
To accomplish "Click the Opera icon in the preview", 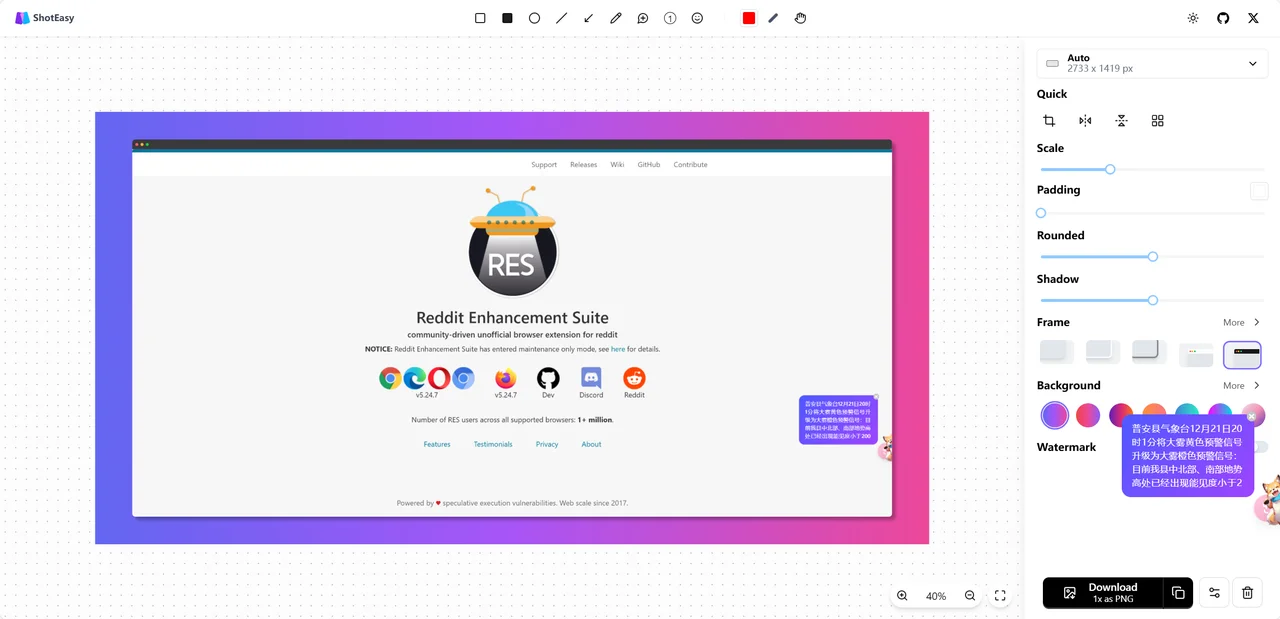I will pos(439,378).
